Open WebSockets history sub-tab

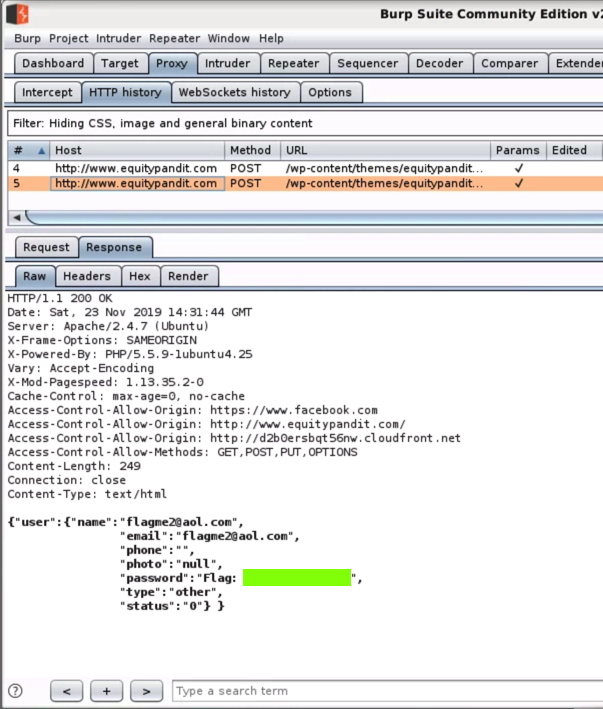(235, 92)
